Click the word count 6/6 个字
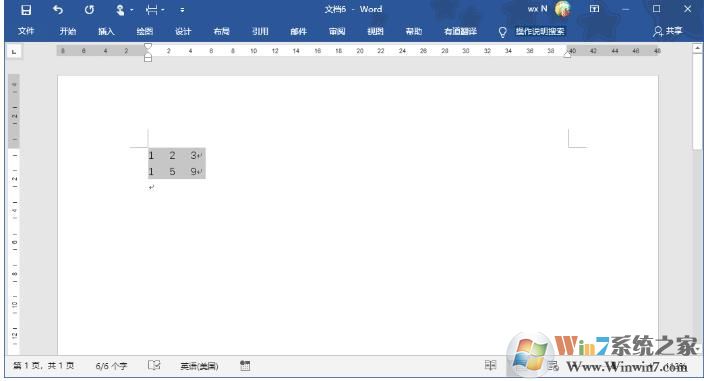This screenshot has width=704, height=381. (111, 366)
